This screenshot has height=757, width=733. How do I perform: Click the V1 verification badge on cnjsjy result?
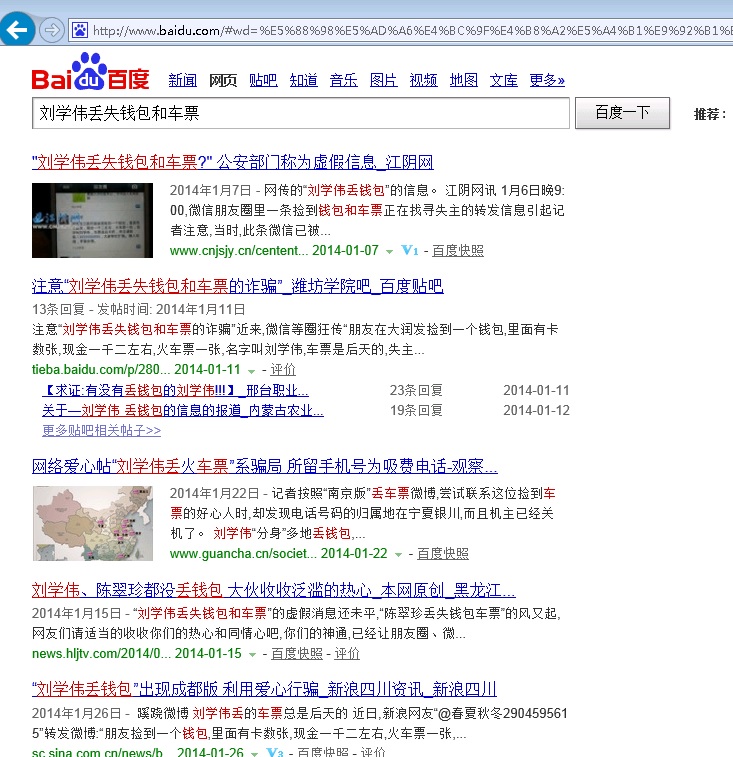point(409,250)
